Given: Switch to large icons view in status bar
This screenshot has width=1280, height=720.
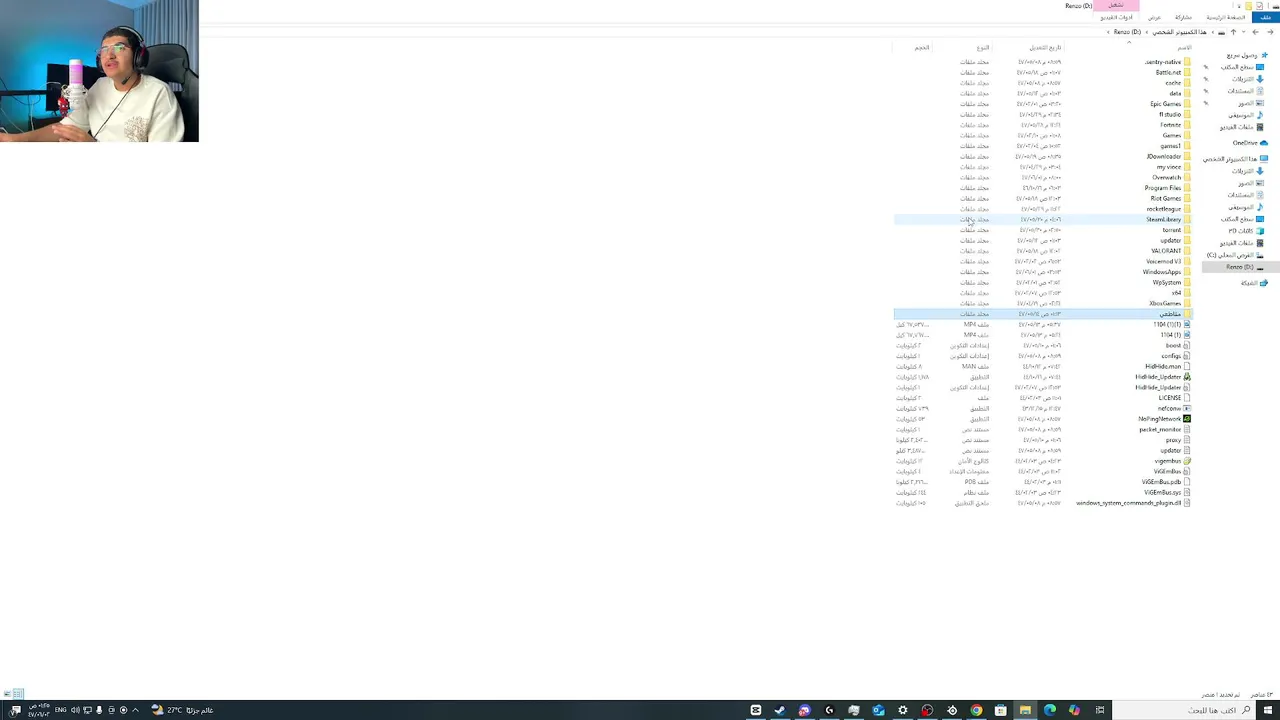Looking at the screenshot, I should (x=8, y=694).
